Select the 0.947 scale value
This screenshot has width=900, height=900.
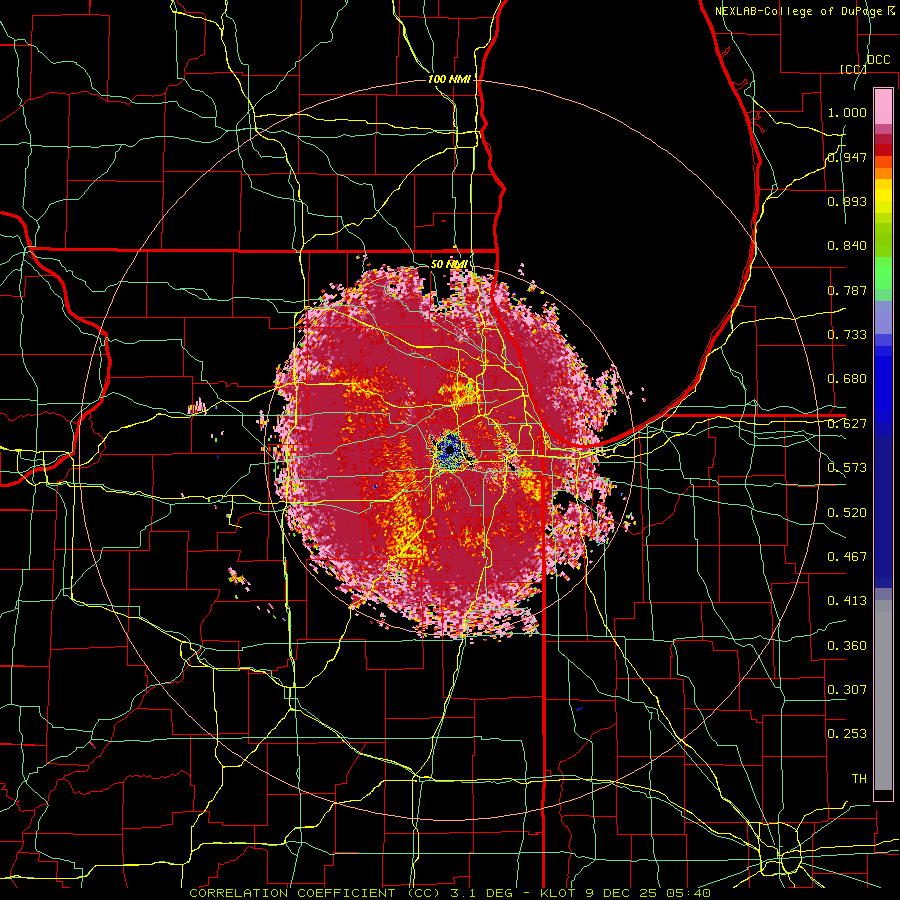[847, 157]
